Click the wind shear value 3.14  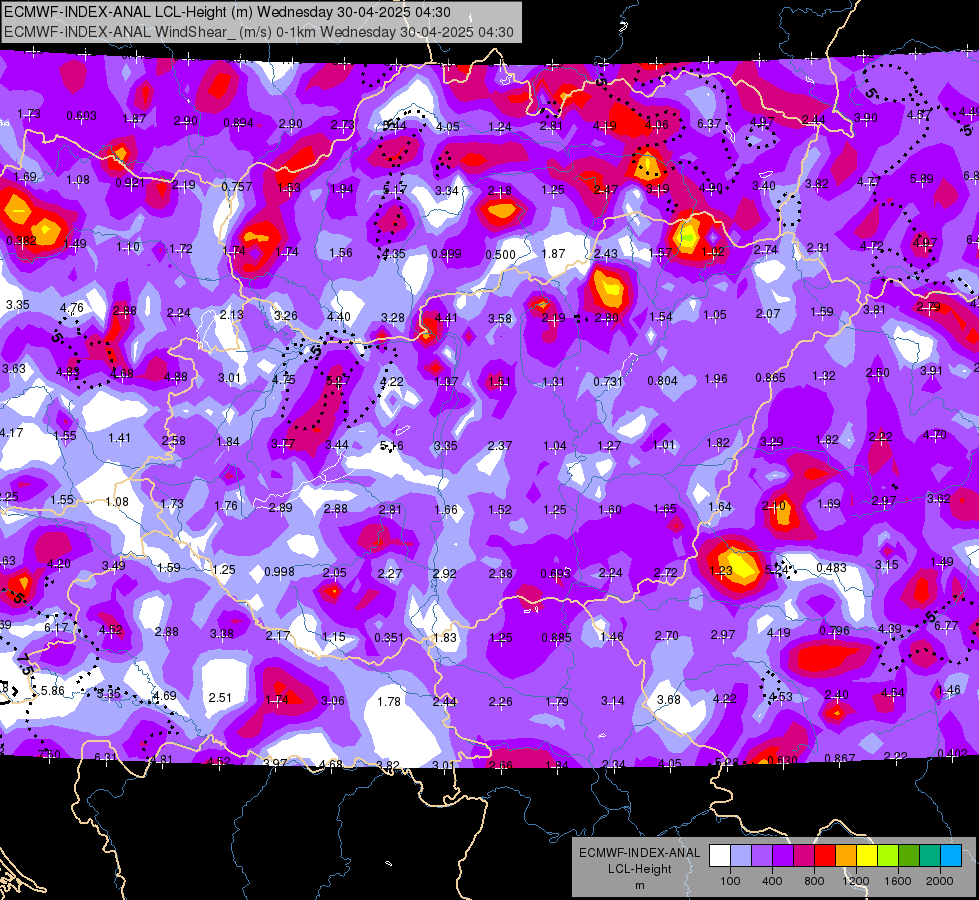[x=612, y=701]
